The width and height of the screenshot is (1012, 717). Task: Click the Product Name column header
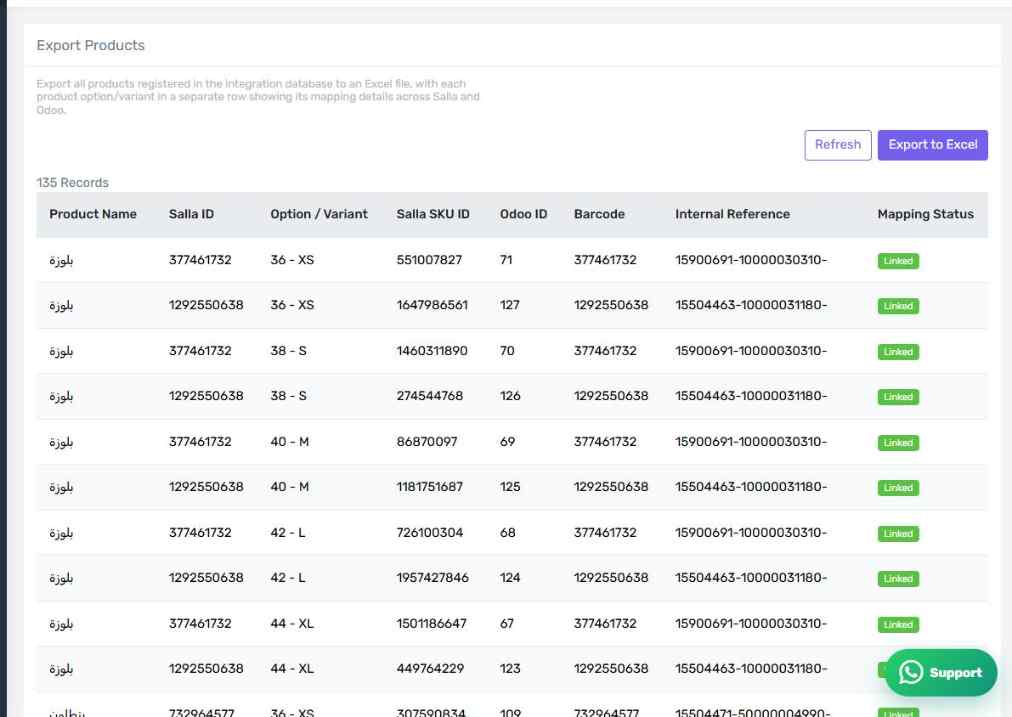tap(93, 214)
